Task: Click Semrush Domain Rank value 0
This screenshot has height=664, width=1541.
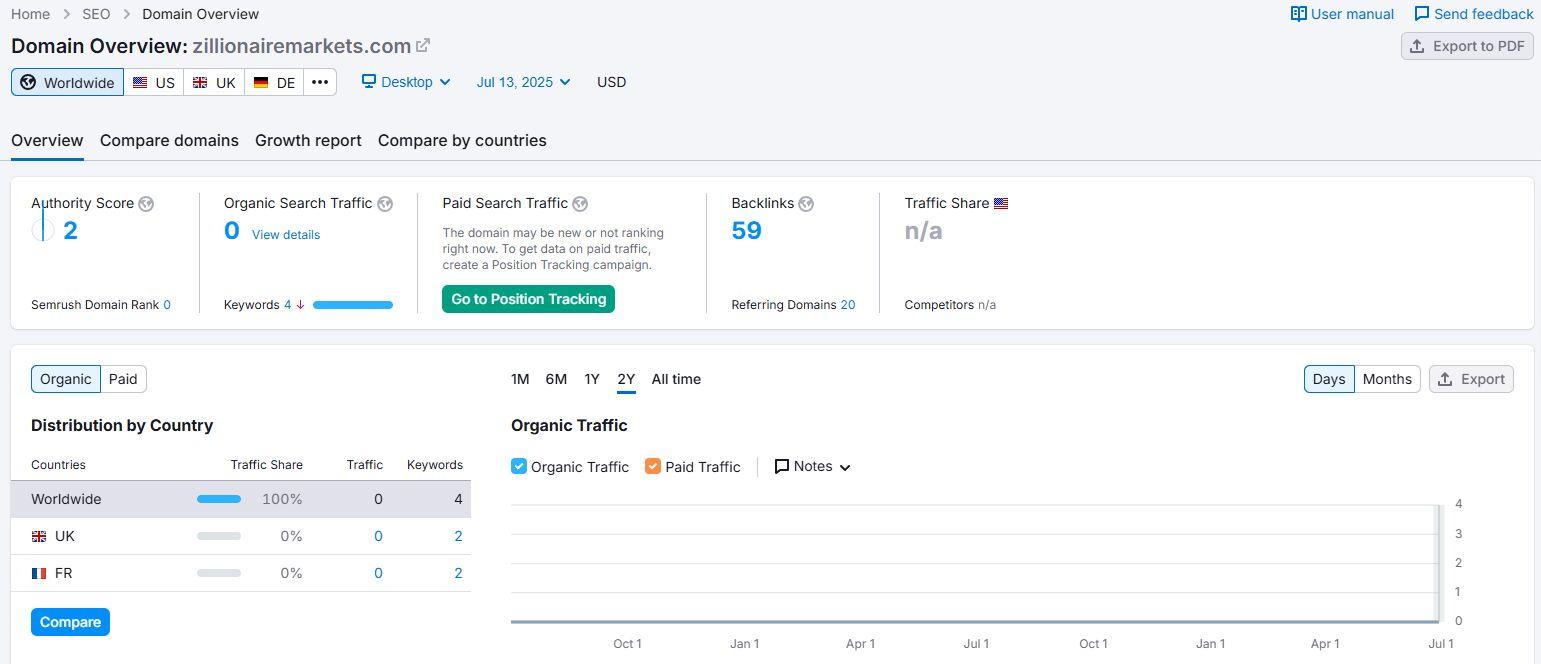Action: coord(167,305)
